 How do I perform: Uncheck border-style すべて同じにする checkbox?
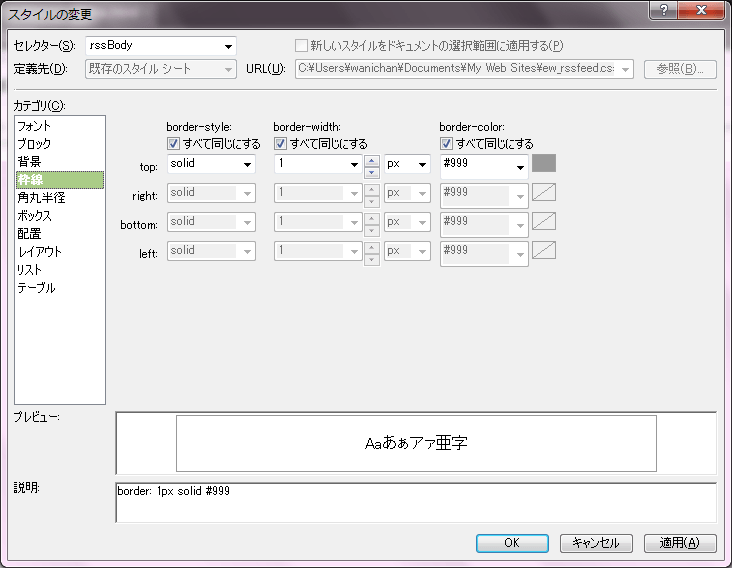[x=173, y=143]
